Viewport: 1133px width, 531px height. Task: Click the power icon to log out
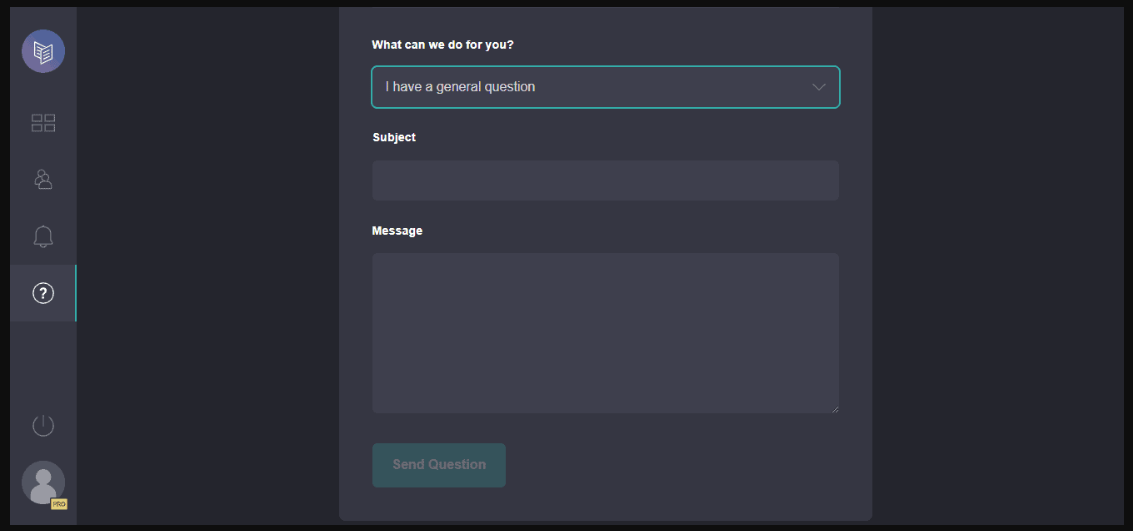click(x=43, y=425)
